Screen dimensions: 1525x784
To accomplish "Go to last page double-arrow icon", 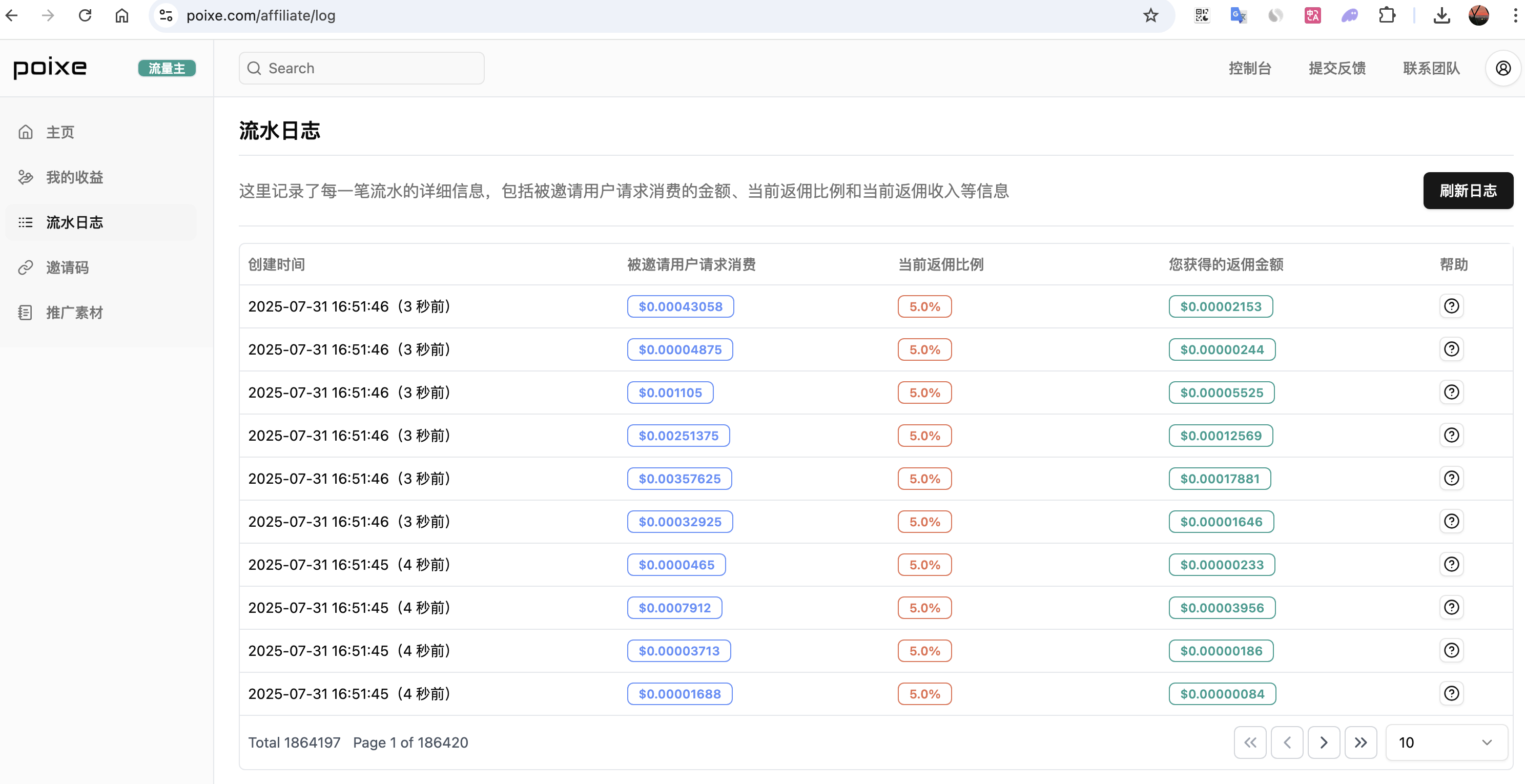I will point(1361,742).
